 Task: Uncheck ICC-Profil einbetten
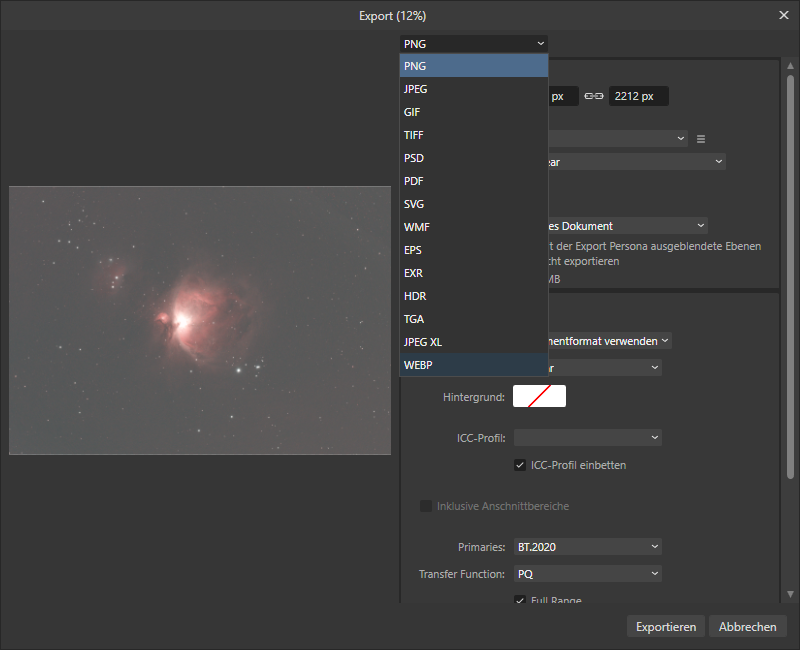click(520, 464)
